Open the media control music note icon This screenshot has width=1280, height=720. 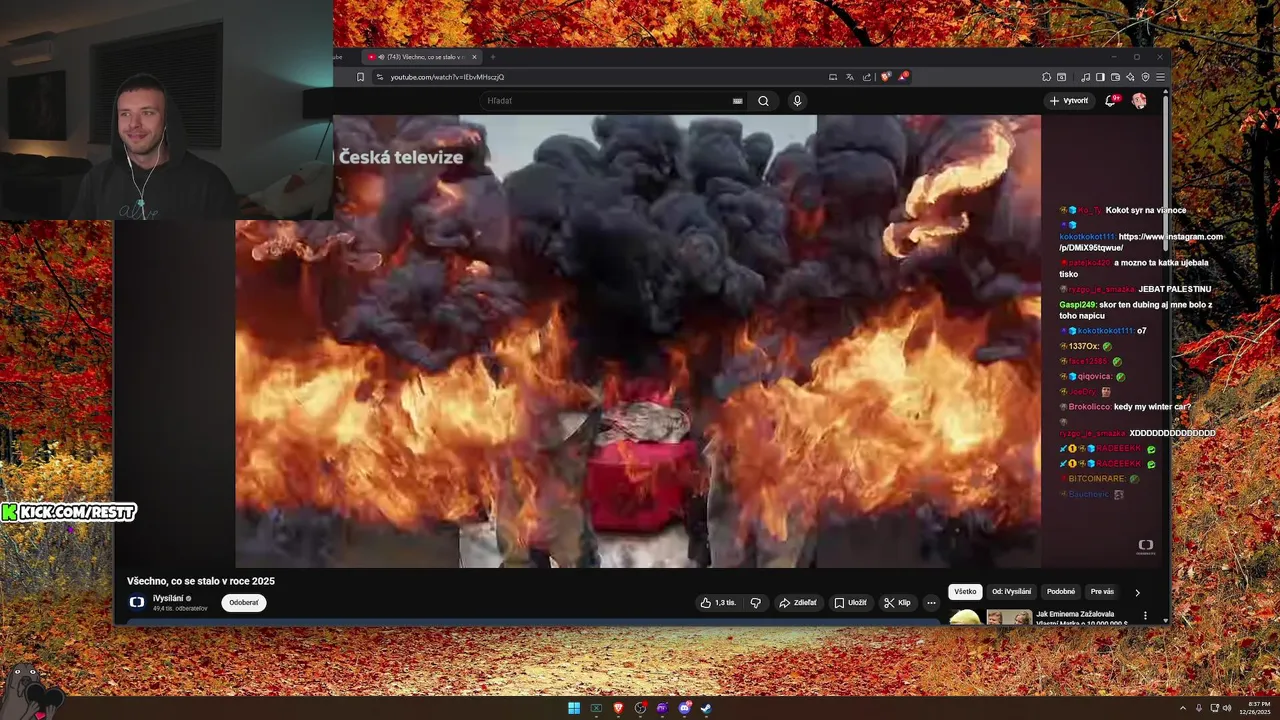click(x=1086, y=77)
